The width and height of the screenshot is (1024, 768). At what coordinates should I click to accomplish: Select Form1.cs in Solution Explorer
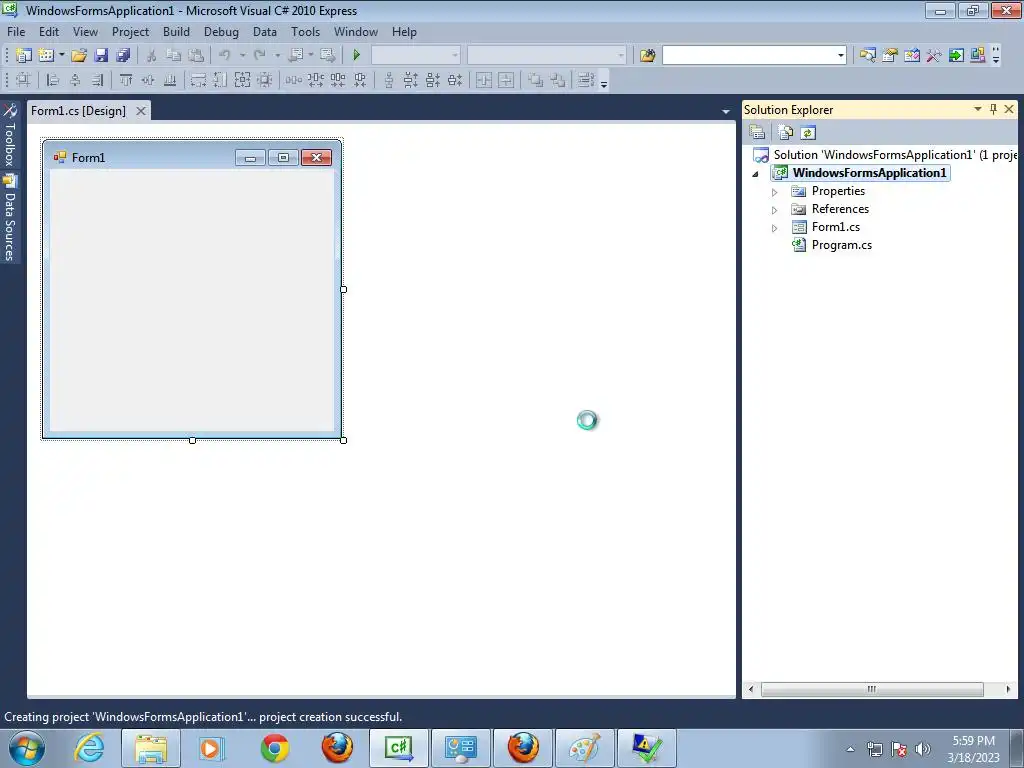pyautogui.click(x=835, y=227)
